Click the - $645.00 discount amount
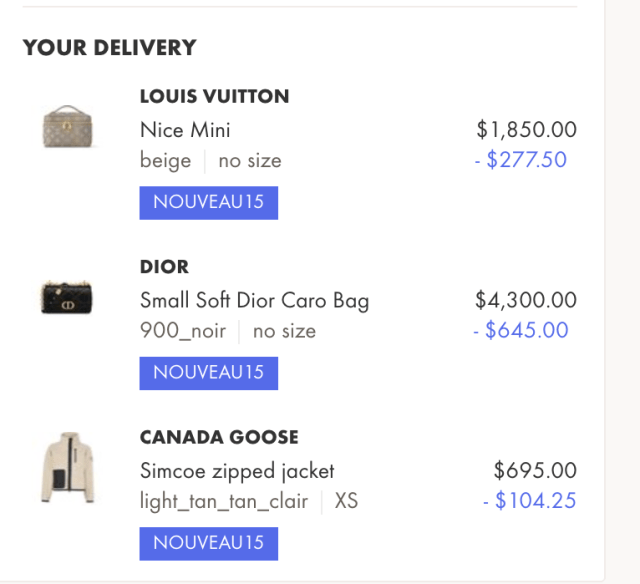This screenshot has width=640, height=584. (x=521, y=330)
